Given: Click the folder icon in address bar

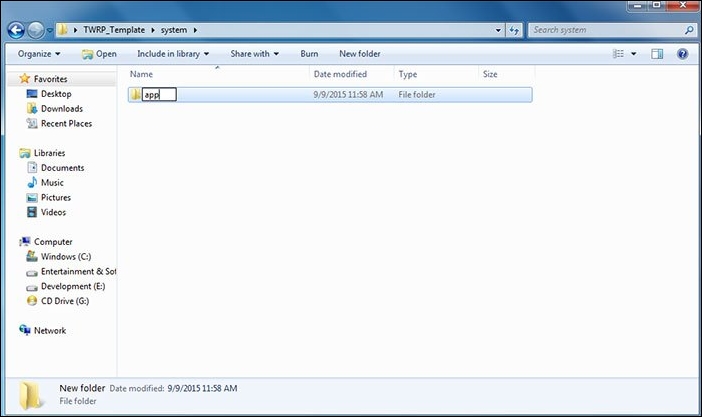Looking at the screenshot, I should pos(62,30).
